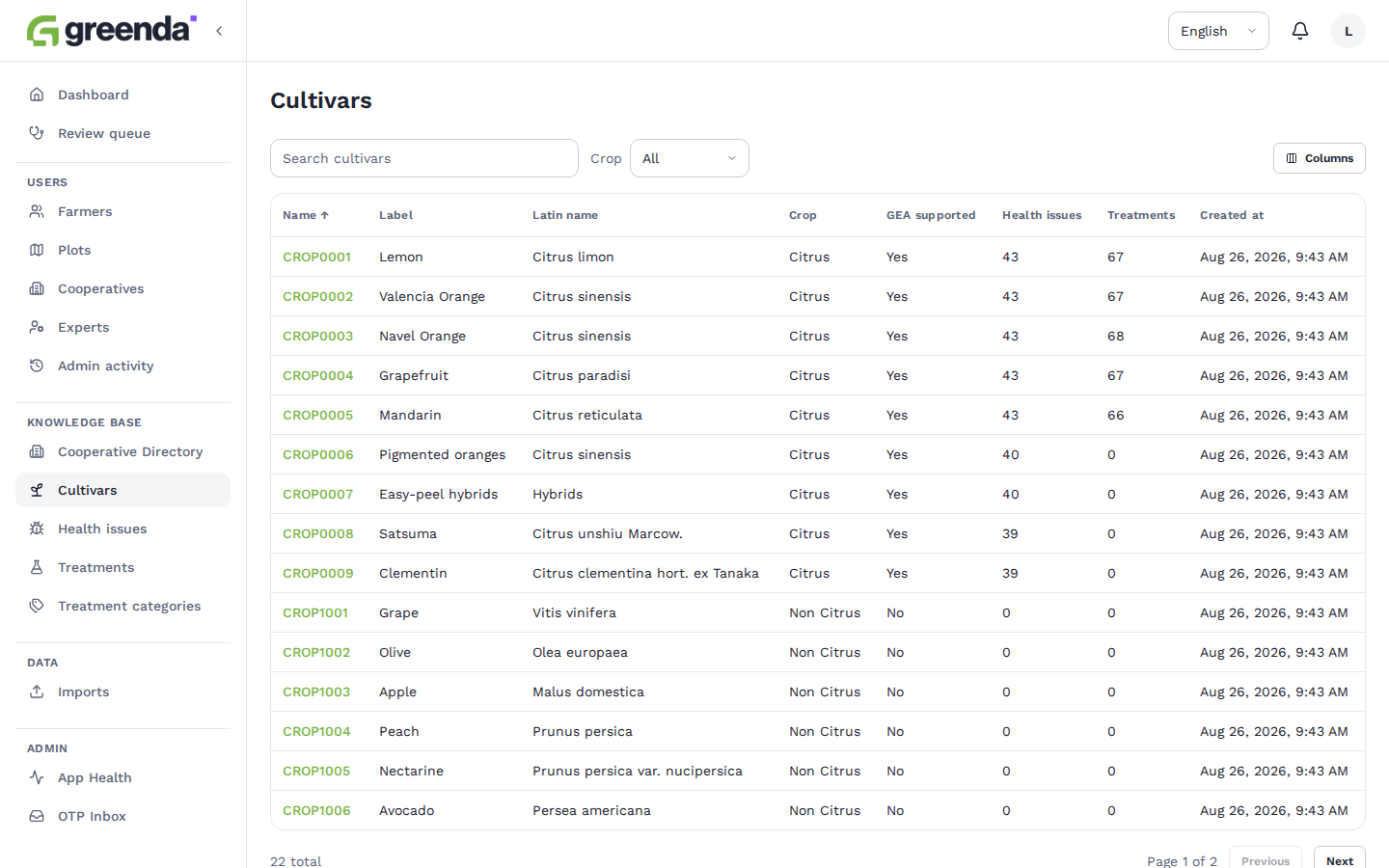Open Health issues in Knowledge Base

click(123, 529)
